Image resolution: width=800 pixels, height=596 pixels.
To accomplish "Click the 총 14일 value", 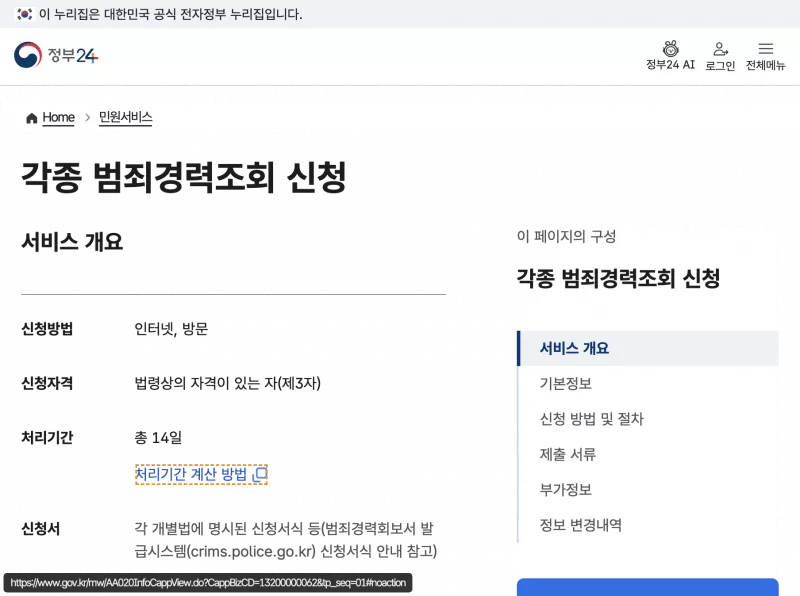I will coord(158,438).
